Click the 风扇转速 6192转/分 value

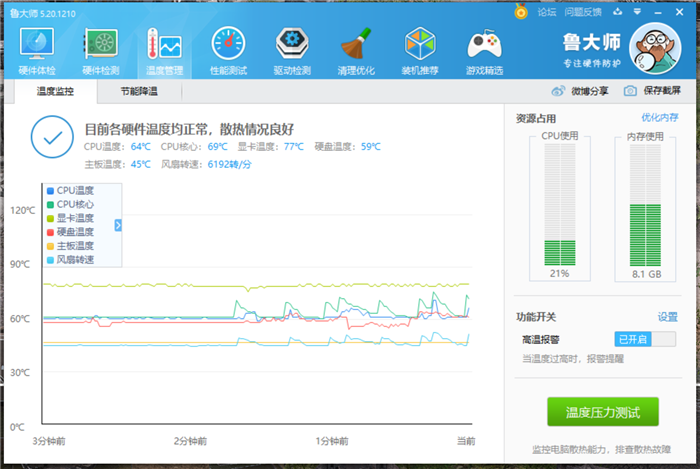point(229,165)
